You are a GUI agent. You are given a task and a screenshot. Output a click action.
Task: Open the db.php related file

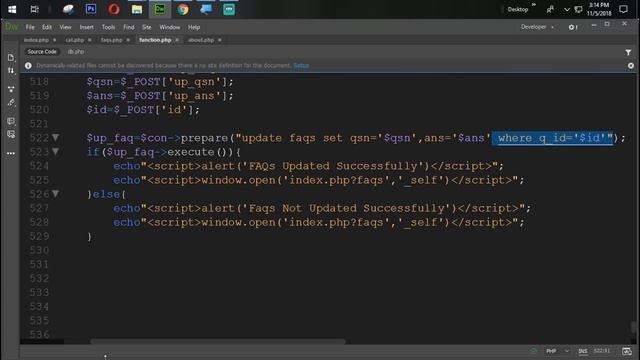(x=76, y=52)
